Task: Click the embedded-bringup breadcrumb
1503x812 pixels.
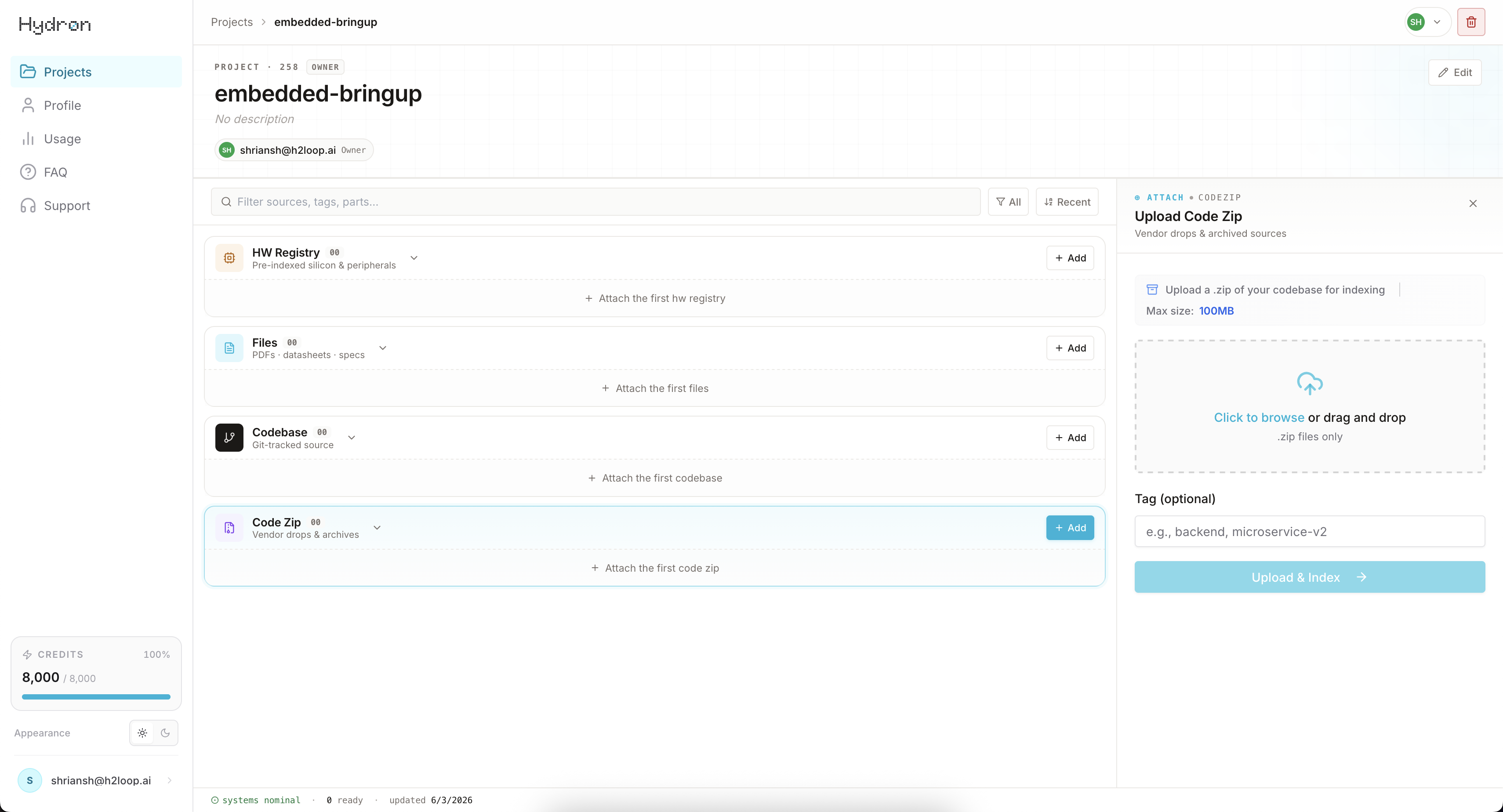Action: click(326, 22)
